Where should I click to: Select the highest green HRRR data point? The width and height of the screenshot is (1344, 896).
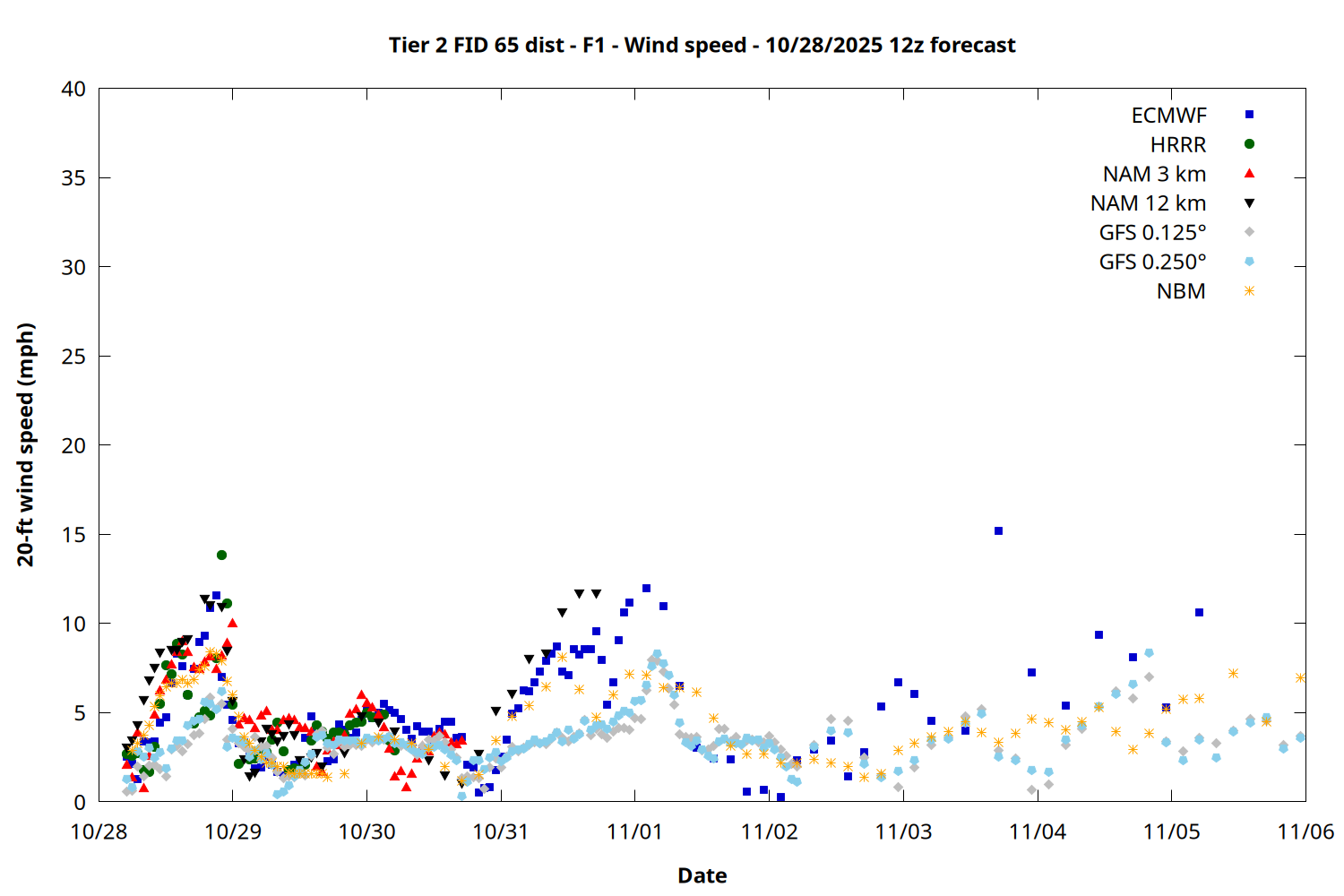[221, 556]
